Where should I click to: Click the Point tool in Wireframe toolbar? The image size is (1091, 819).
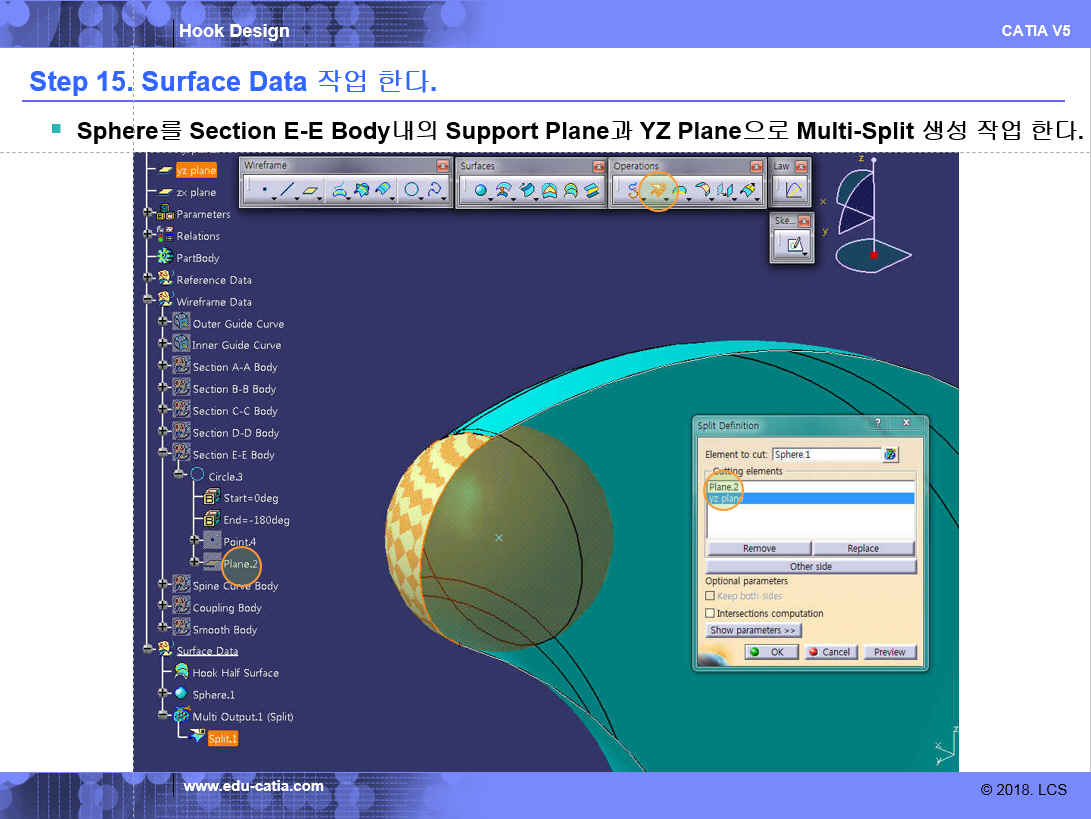(263, 189)
